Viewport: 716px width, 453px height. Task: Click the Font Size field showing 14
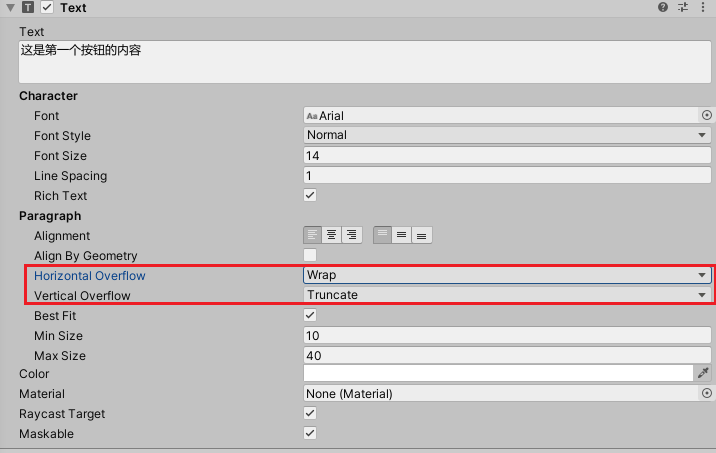pyautogui.click(x=507, y=155)
